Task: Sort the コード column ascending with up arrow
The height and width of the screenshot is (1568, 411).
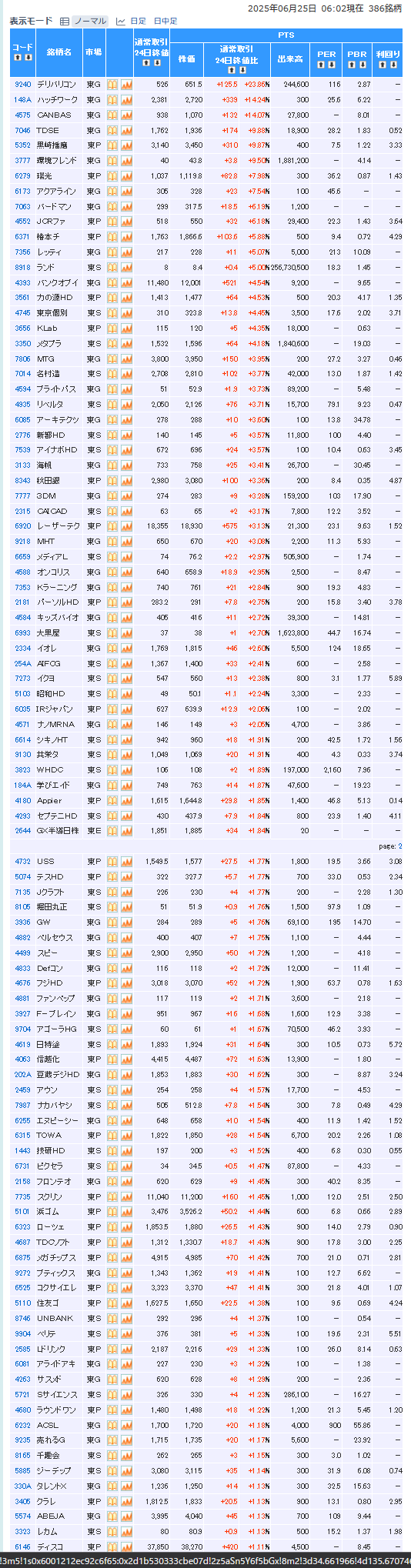Action: tap(18, 58)
